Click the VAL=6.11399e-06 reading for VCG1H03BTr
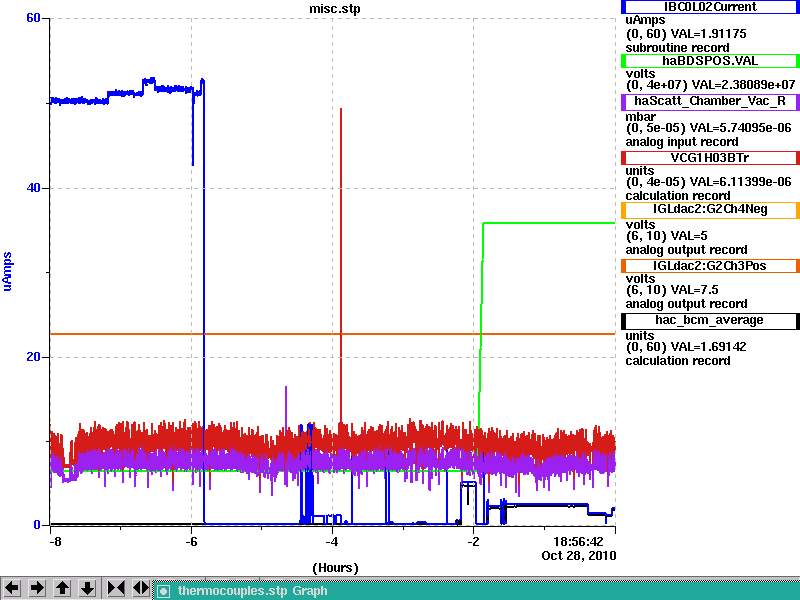Image resolution: width=800 pixels, height=600 pixels. coord(740,182)
